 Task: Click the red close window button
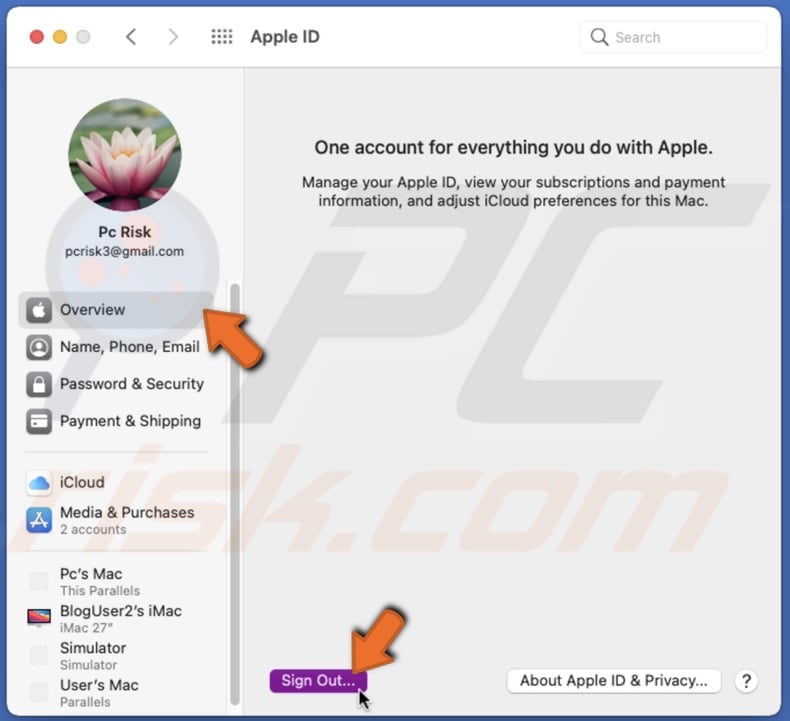pyautogui.click(x=37, y=37)
